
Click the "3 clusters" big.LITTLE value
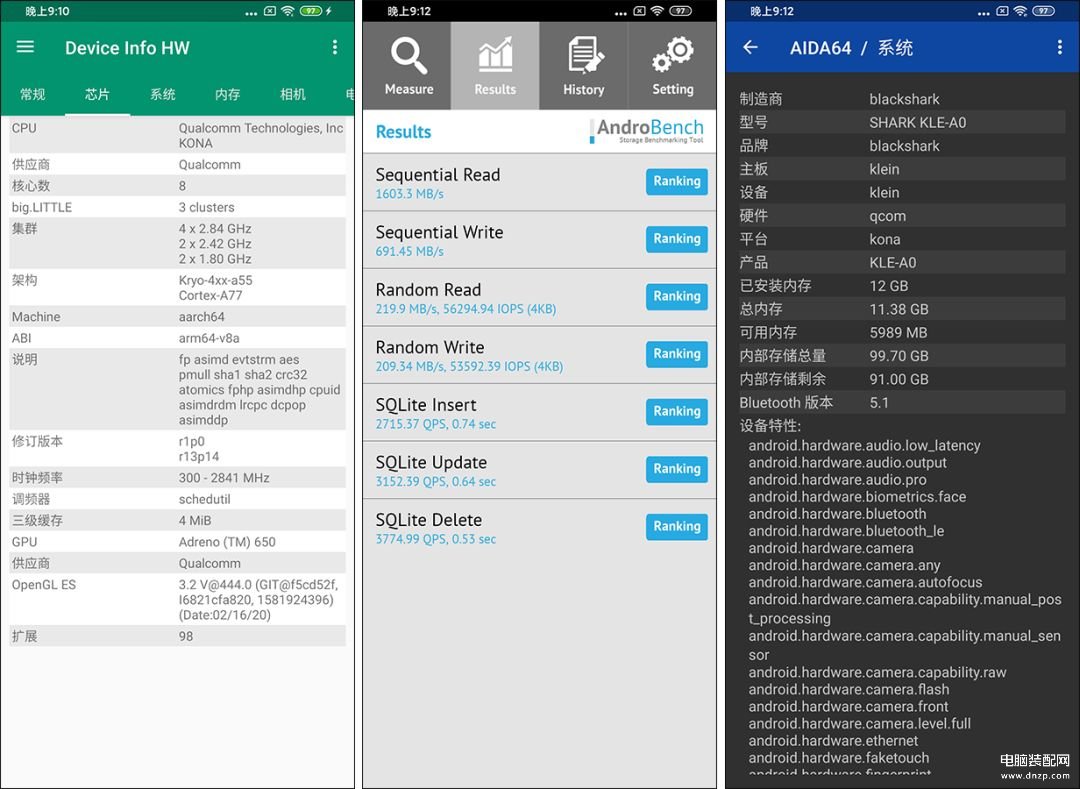click(207, 207)
